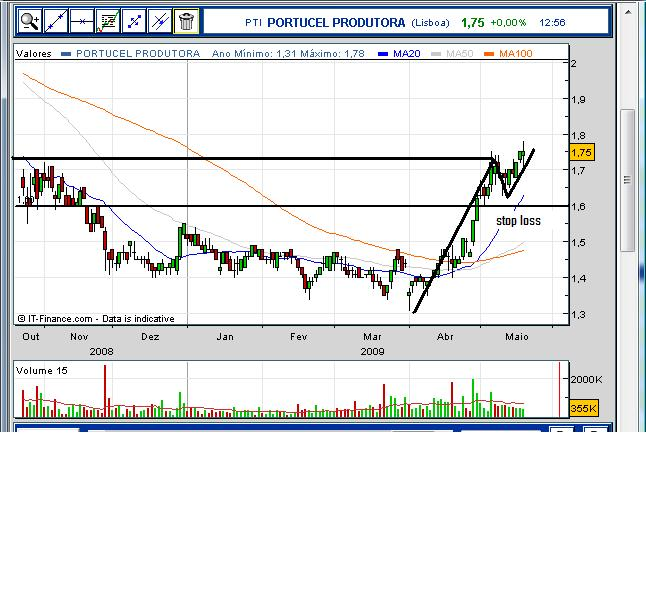Image resolution: width=646 pixels, height=601 pixels.
Task: Select the horizontal line drawing tool
Action: point(82,21)
